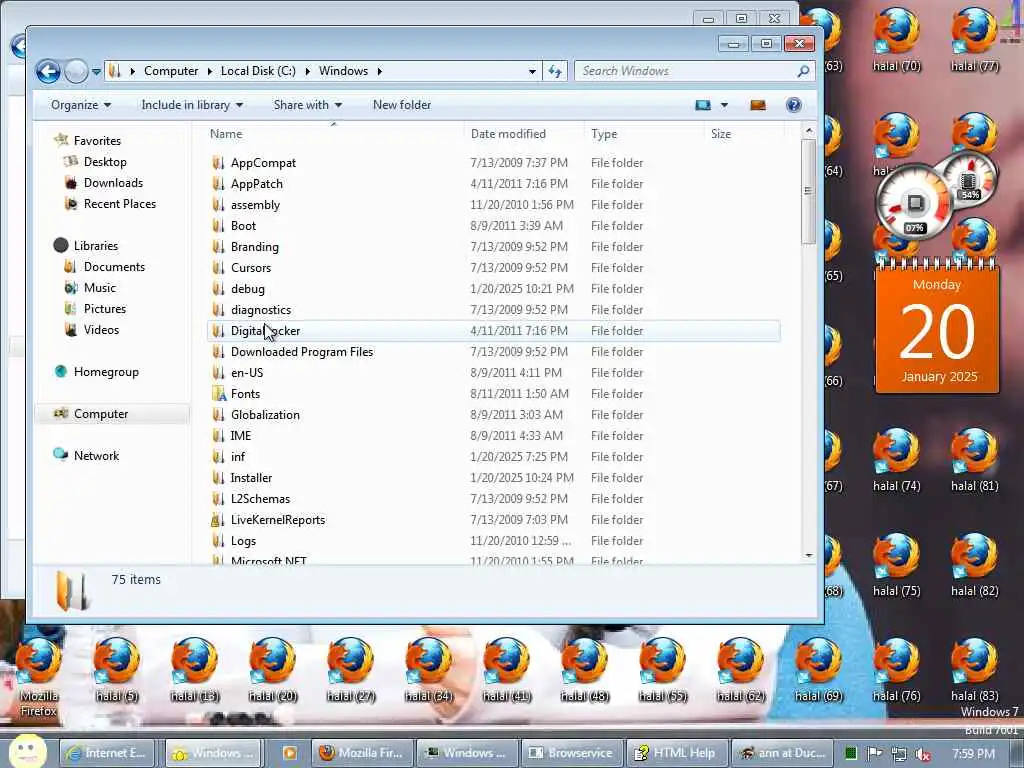Change view with the views icon
The height and width of the screenshot is (768, 1024).
pyautogui.click(x=703, y=105)
